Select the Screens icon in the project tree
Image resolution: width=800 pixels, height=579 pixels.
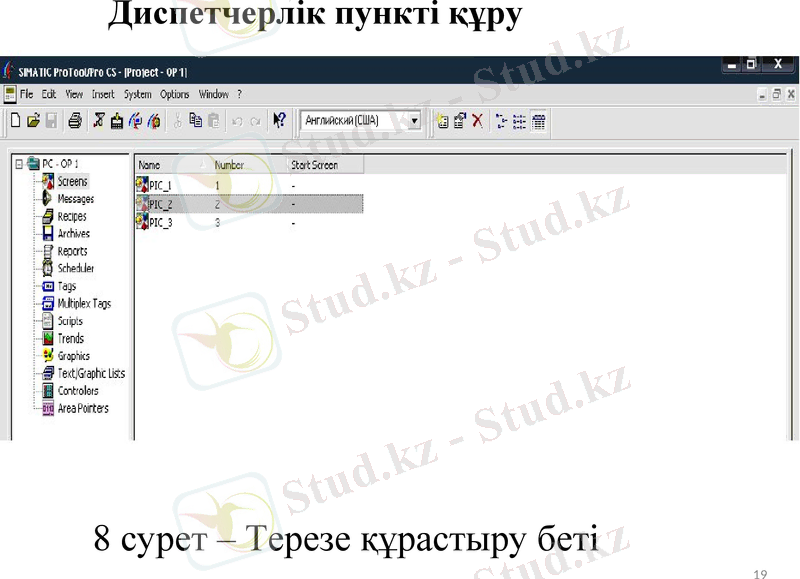48,182
